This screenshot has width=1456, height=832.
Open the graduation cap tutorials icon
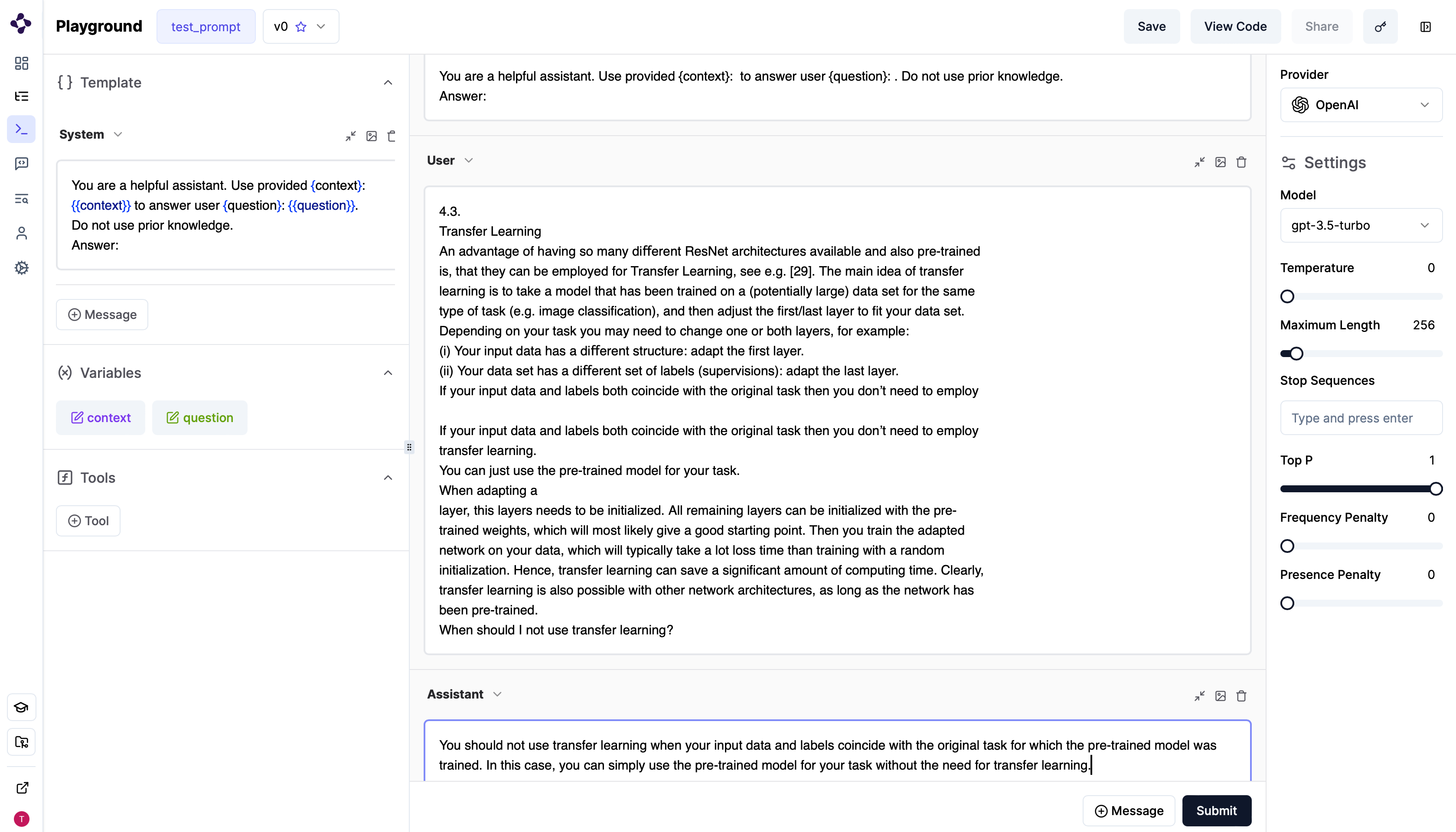21,708
